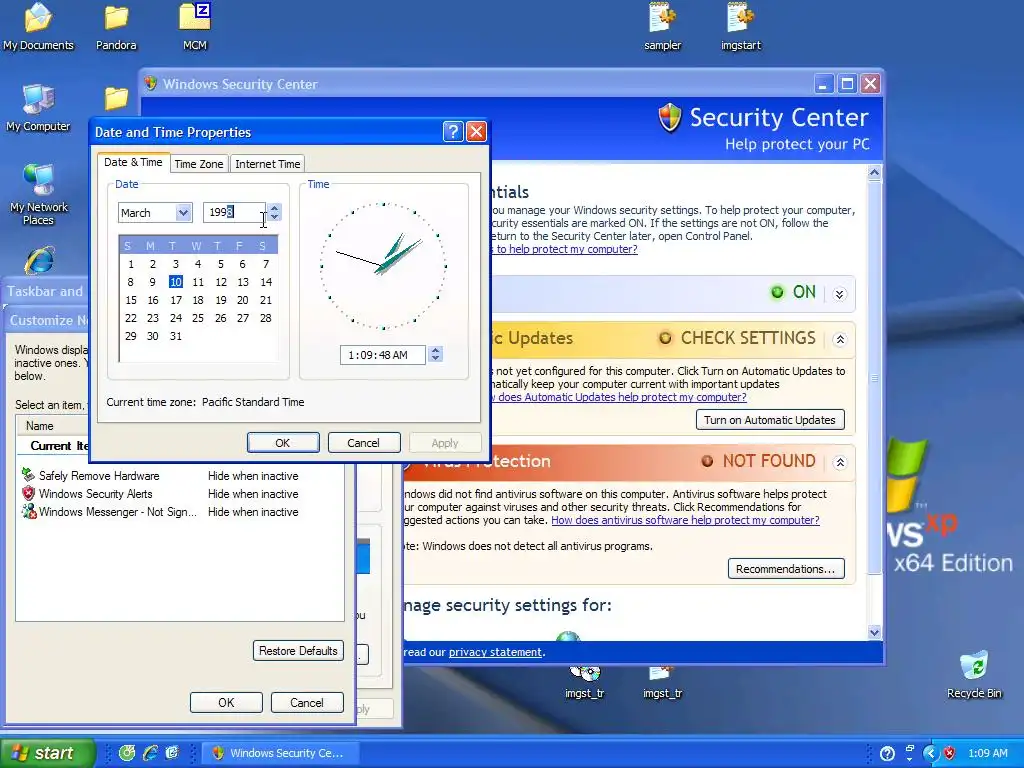Click the Show Desktop quick launch icon
The width and height of the screenshot is (1024, 768).
(x=172, y=753)
